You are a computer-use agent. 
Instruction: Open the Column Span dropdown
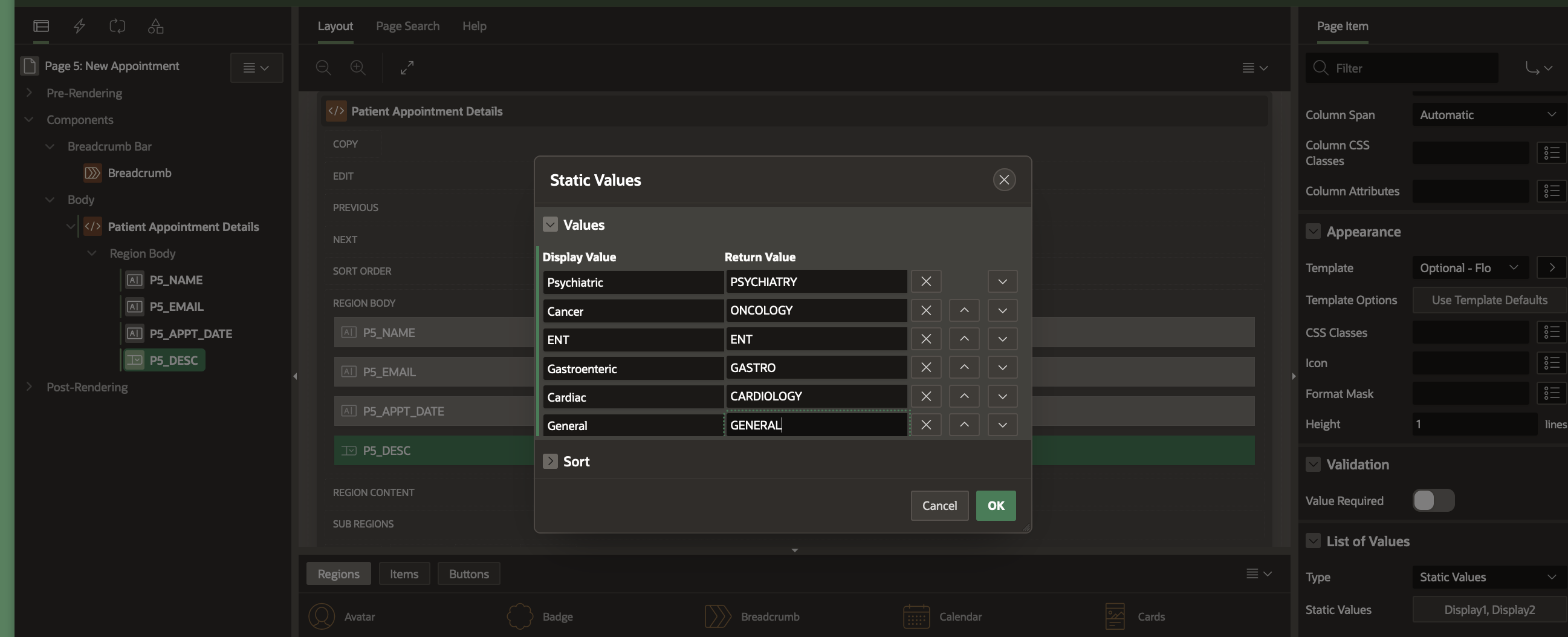[x=1488, y=115]
